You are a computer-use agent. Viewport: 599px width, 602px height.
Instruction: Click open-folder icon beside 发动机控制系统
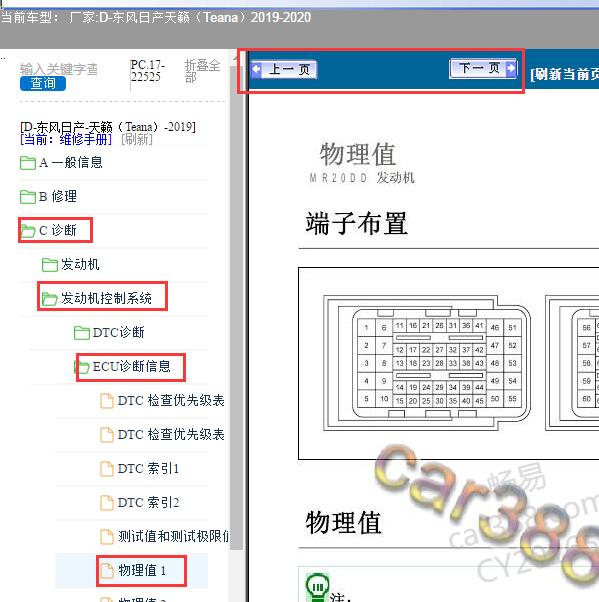(x=50, y=299)
